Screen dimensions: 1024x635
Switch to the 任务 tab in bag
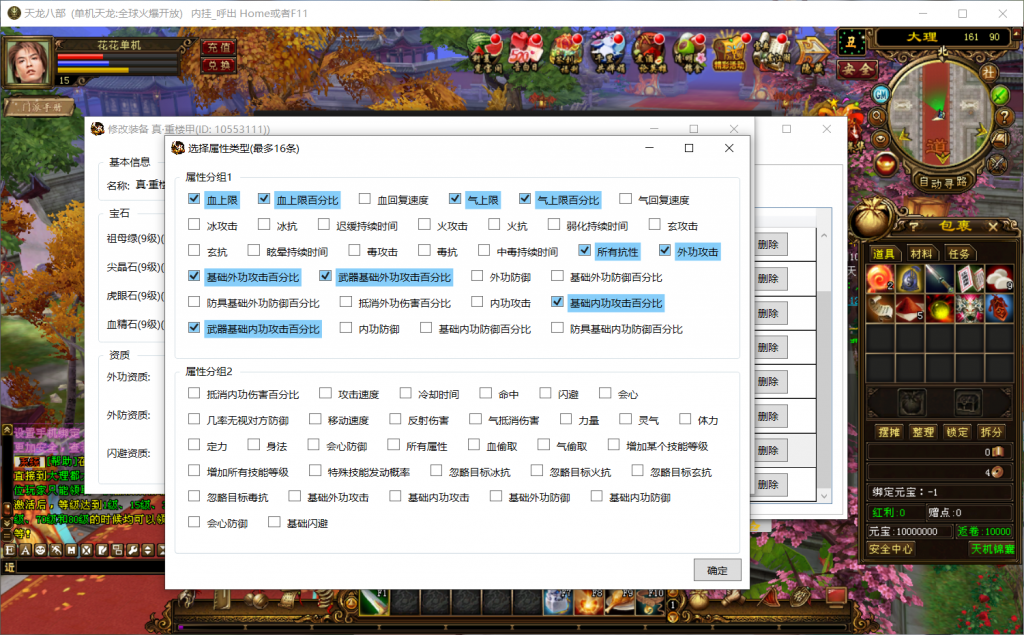tap(959, 253)
